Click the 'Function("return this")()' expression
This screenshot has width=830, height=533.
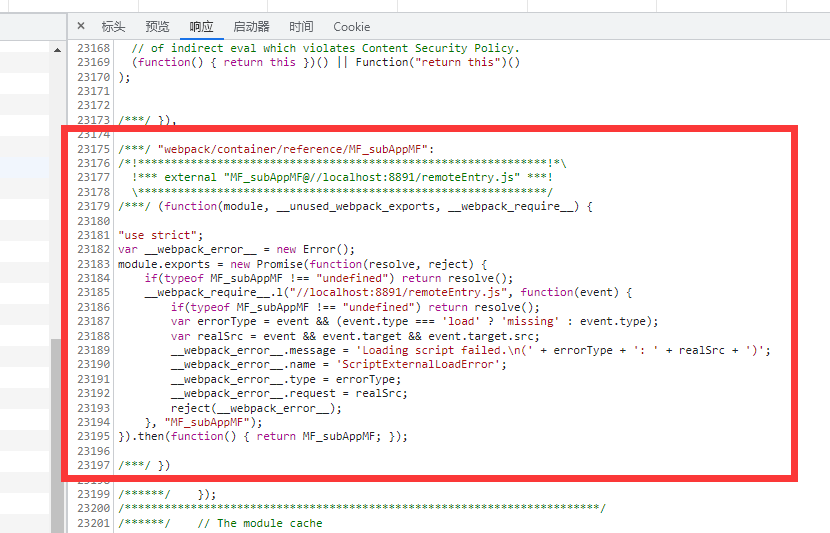point(438,62)
